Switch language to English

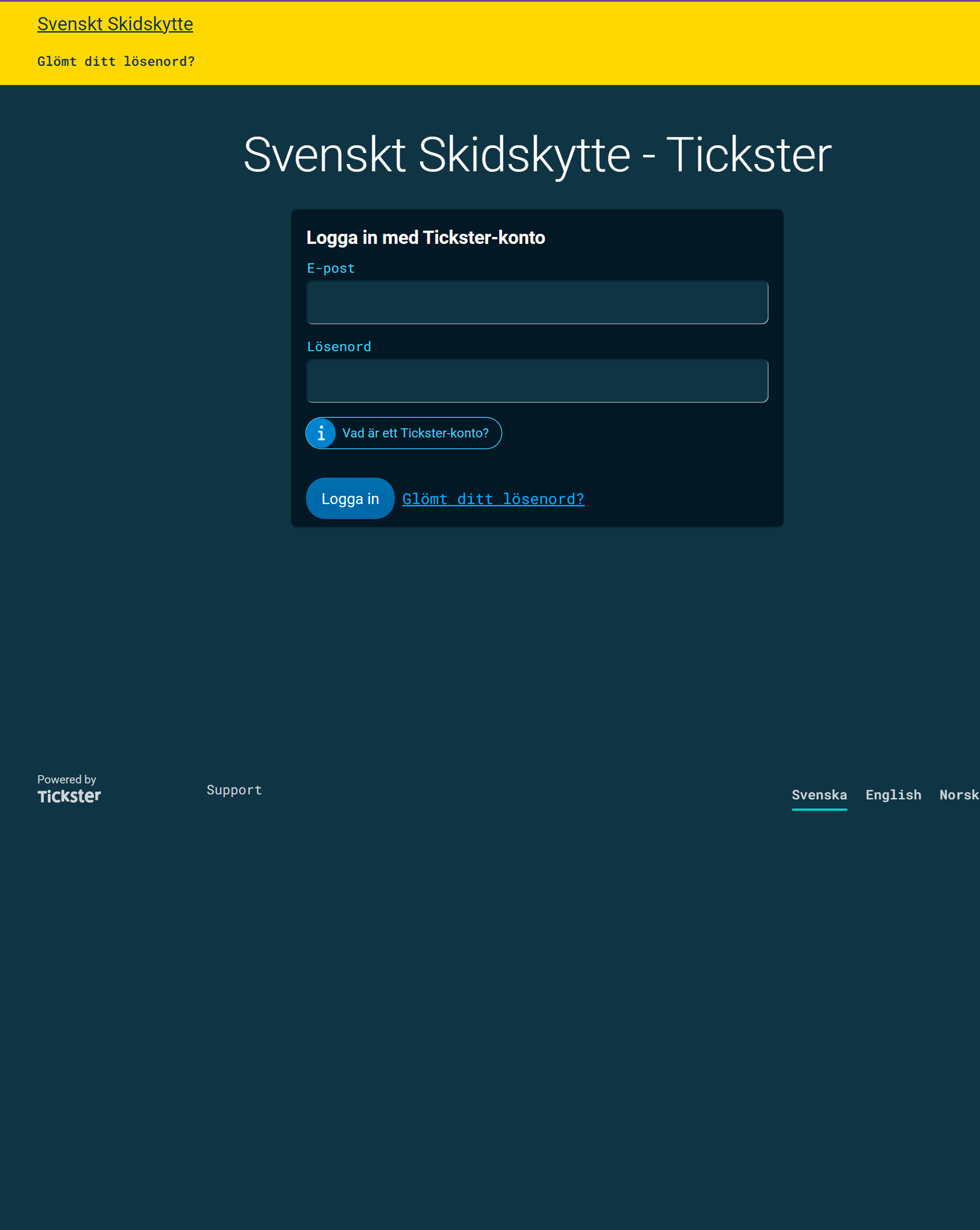coord(893,795)
